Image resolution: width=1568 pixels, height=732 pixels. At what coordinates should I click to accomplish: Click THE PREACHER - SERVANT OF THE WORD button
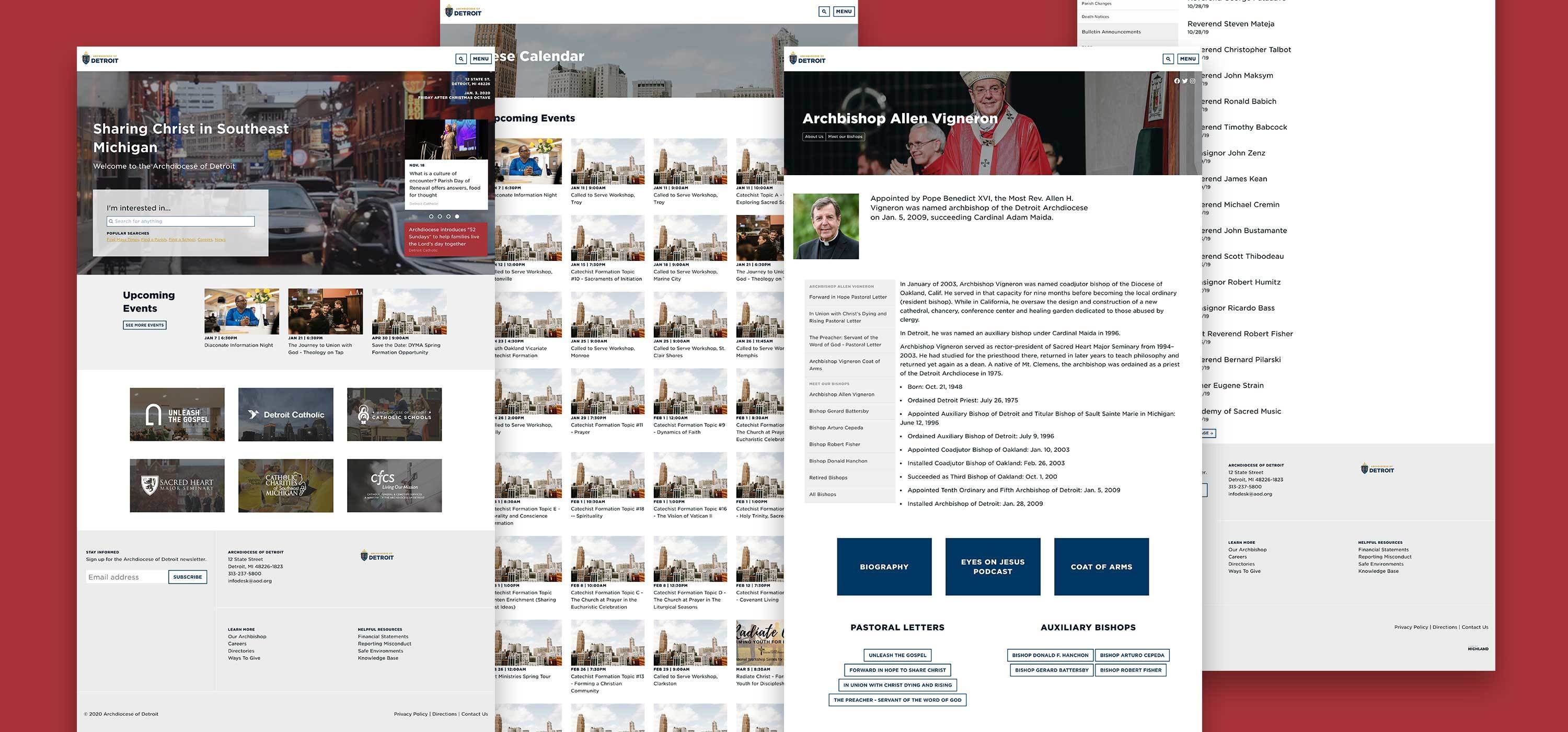click(x=897, y=700)
